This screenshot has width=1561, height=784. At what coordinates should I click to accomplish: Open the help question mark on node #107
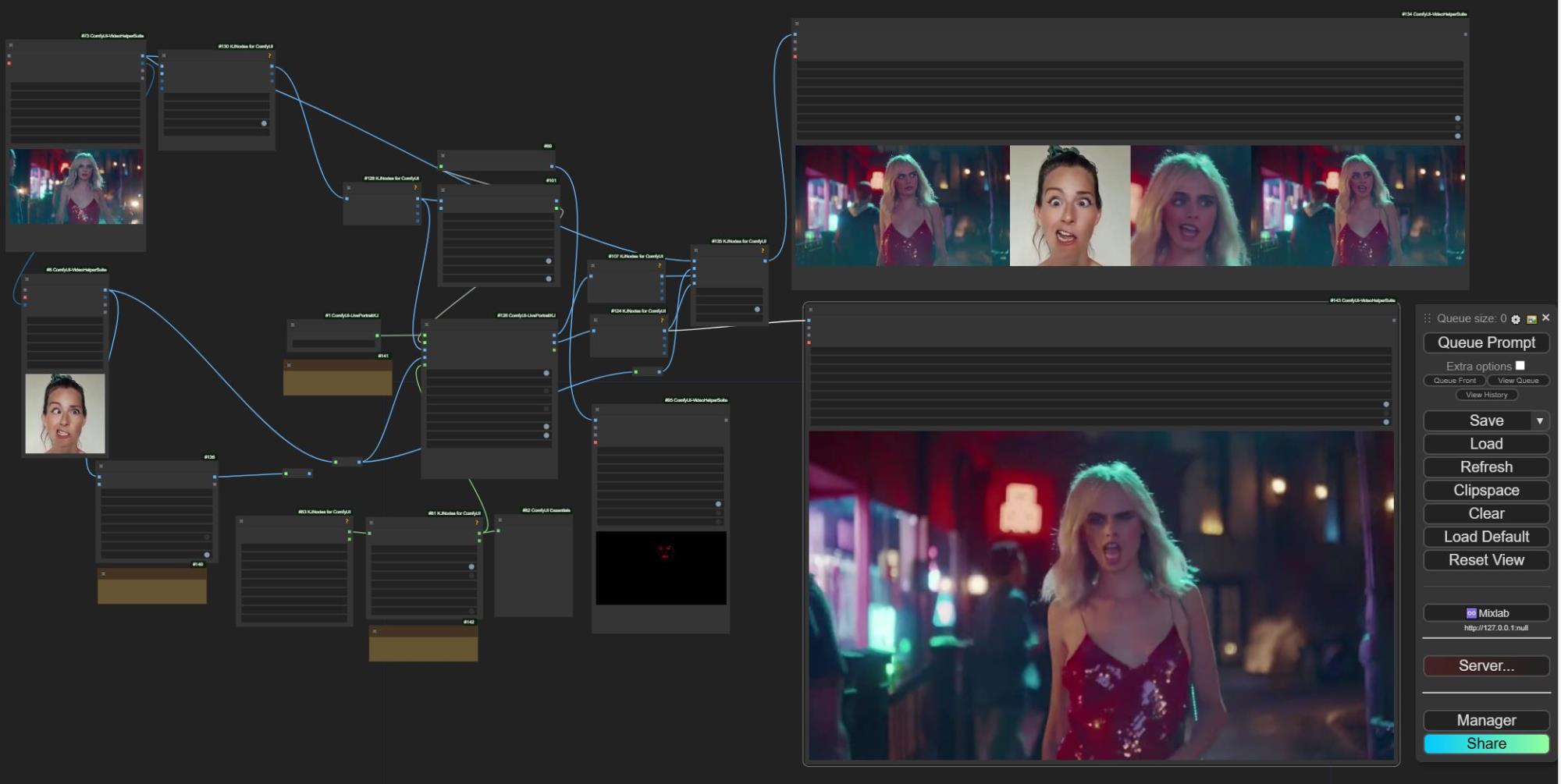(660, 265)
